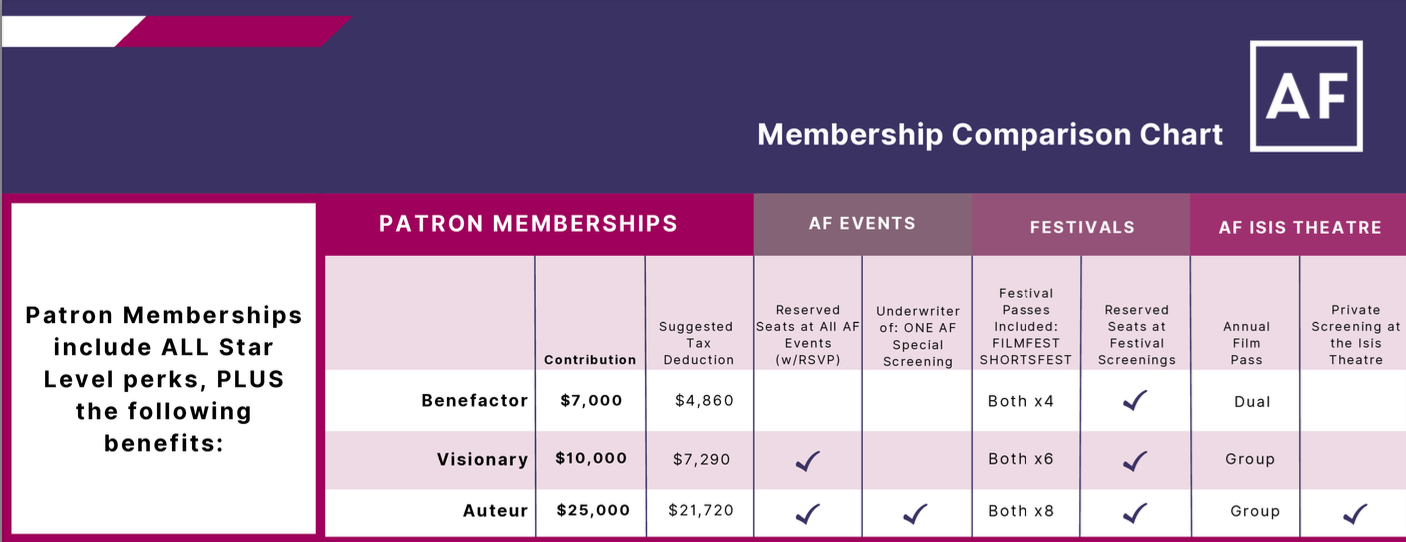This screenshot has height=542, width=1406.
Task: Click Auteur's Private Screening checkmark
Action: pos(1355,513)
